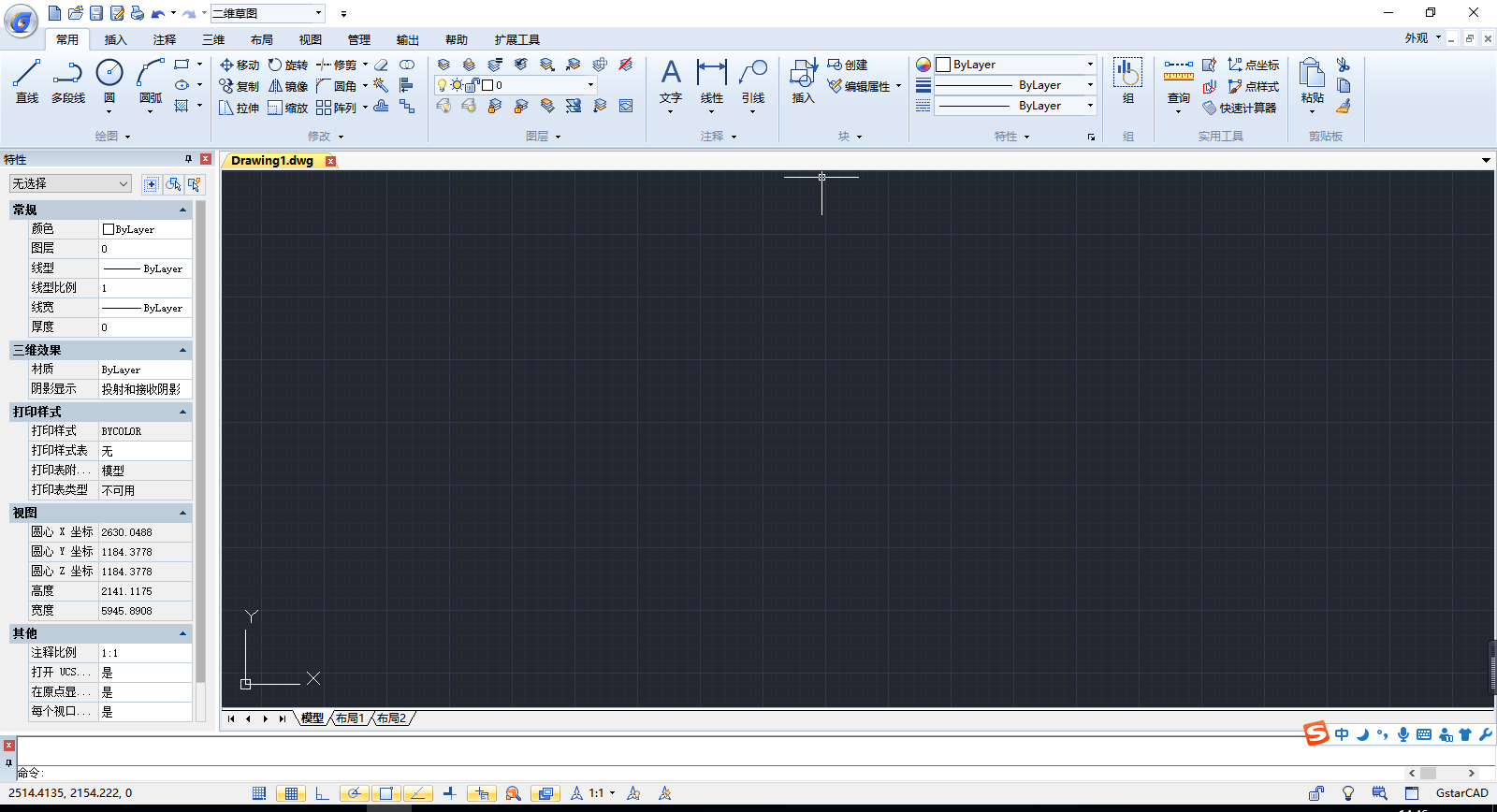Open the layer properties manager icon
The height and width of the screenshot is (812, 1497).
[443, 65]
